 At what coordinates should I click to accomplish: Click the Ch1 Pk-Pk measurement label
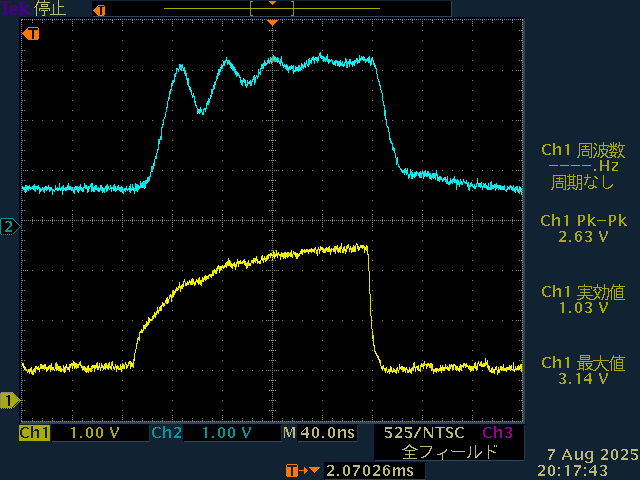pyautogui.click(x=584, y=221)
